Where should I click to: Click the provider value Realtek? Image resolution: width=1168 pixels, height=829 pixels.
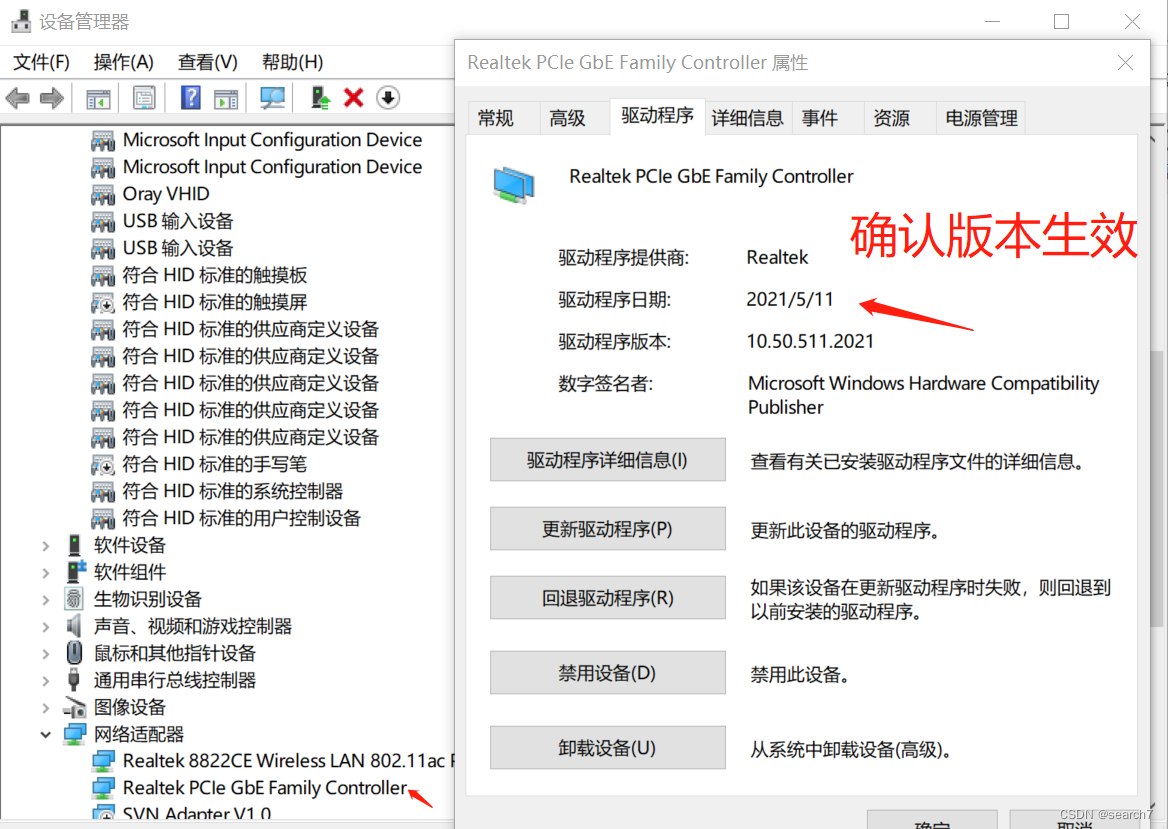pos(777,257)
